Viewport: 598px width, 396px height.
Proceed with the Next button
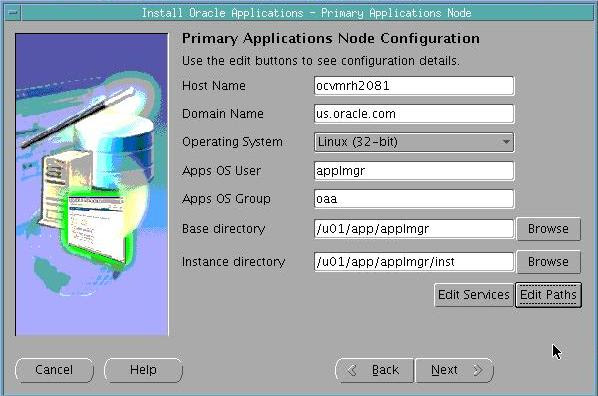point(454,370)
